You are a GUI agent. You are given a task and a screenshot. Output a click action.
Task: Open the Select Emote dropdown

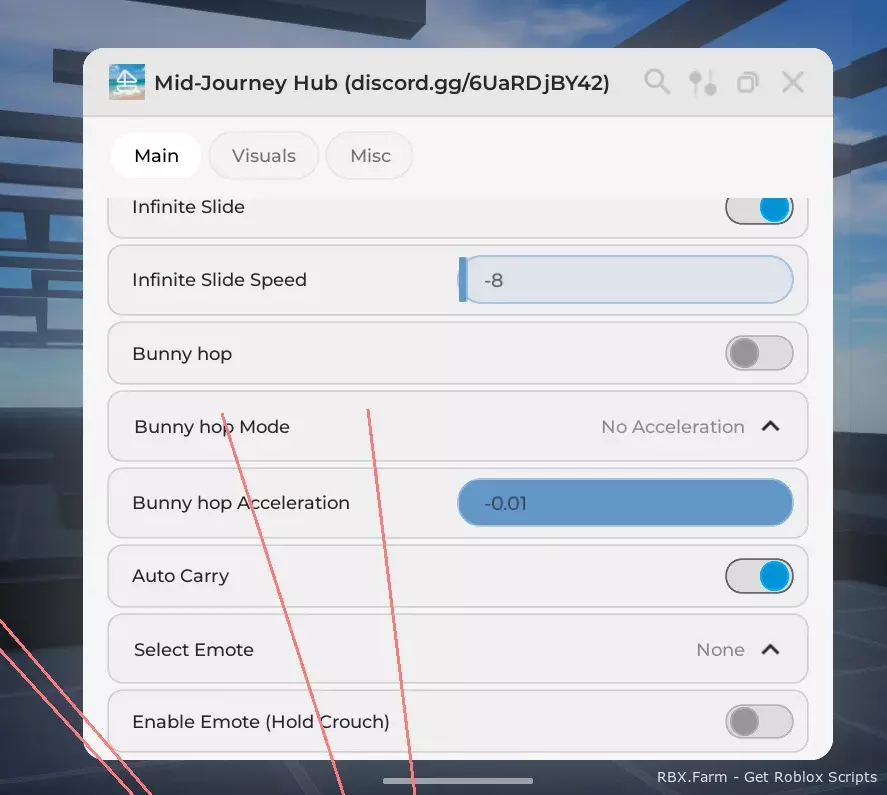click(x=458, y=649)
